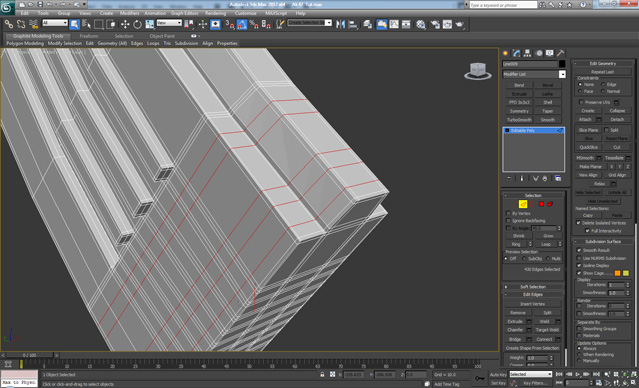Open the reference coordinate View dropdown

(x=169, y=23)
